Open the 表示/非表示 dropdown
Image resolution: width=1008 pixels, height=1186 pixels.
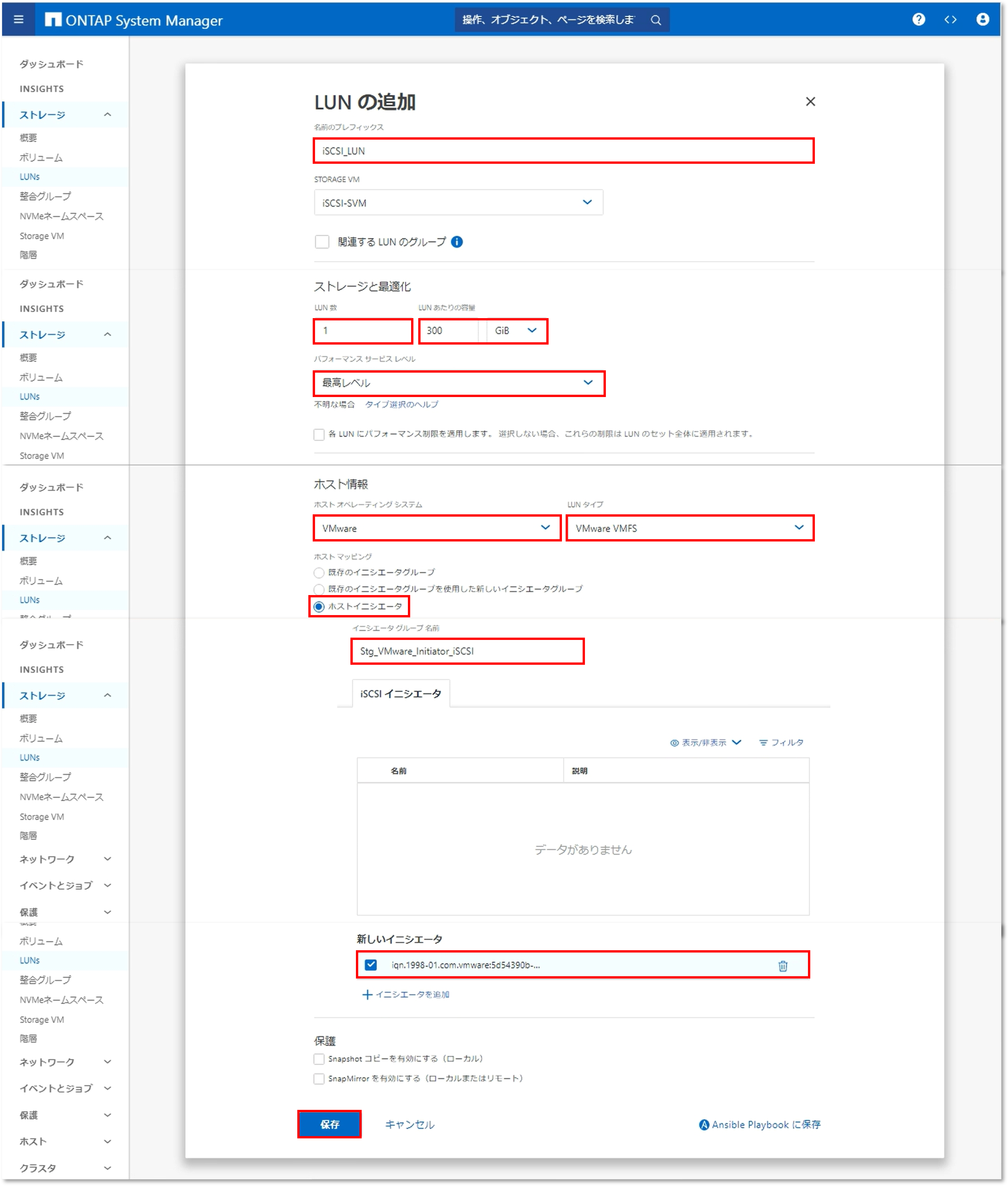click(x=705, y=743)
